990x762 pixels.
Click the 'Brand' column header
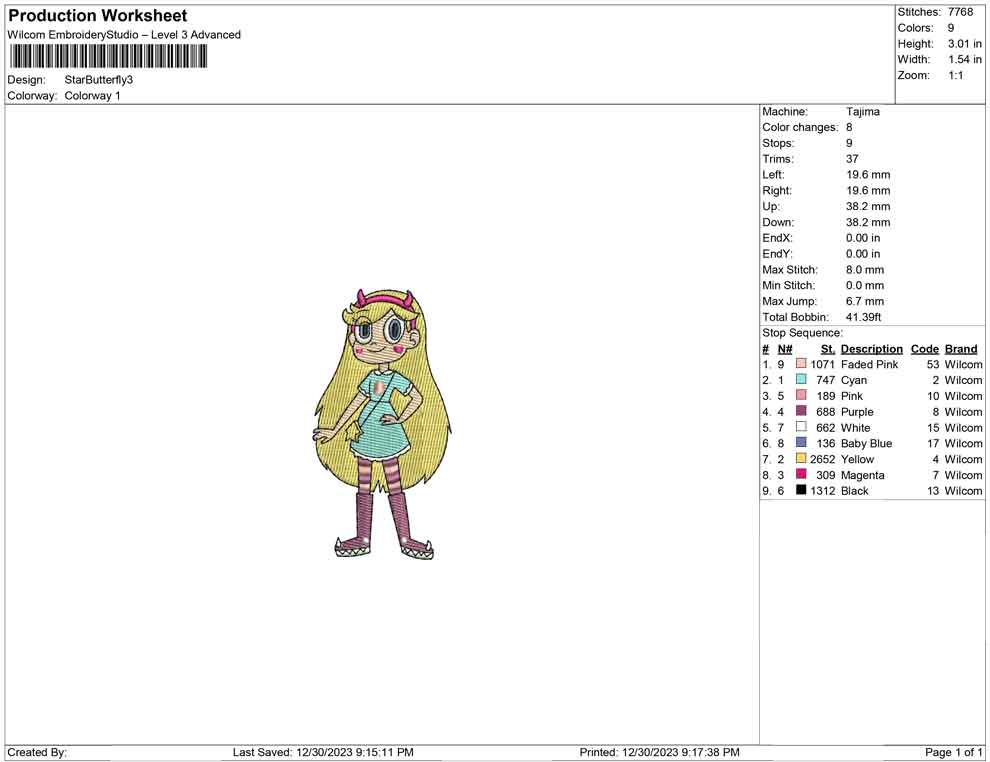(x=961, y=349)
